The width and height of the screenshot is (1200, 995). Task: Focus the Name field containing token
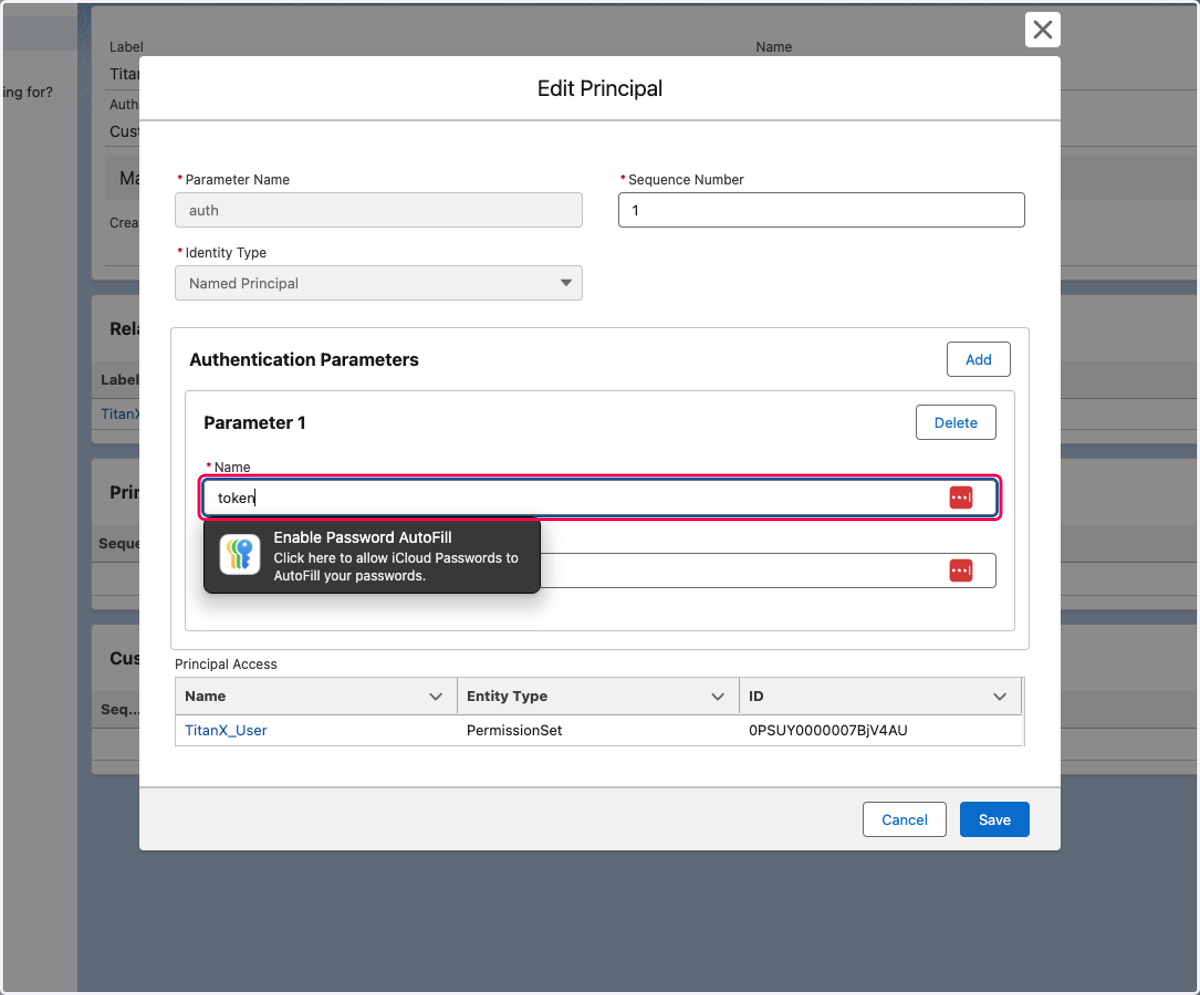pyautogui.click(x=600, y=497)
